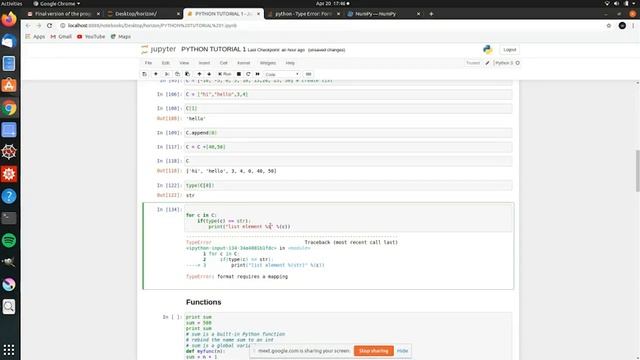Open Terminal from the dock

(9, 218)
